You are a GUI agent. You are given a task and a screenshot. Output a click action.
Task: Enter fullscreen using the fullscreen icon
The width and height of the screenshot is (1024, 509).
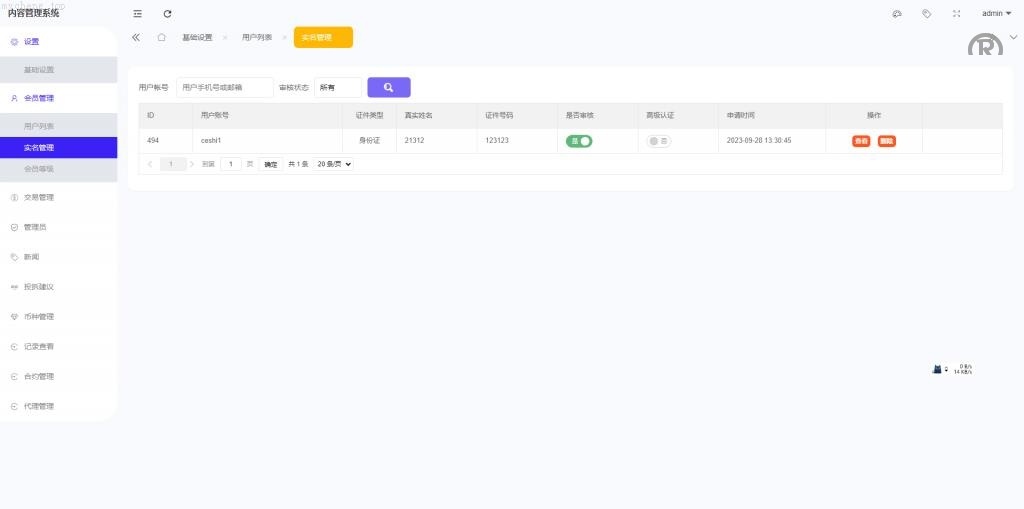click(x=956, y=13)
